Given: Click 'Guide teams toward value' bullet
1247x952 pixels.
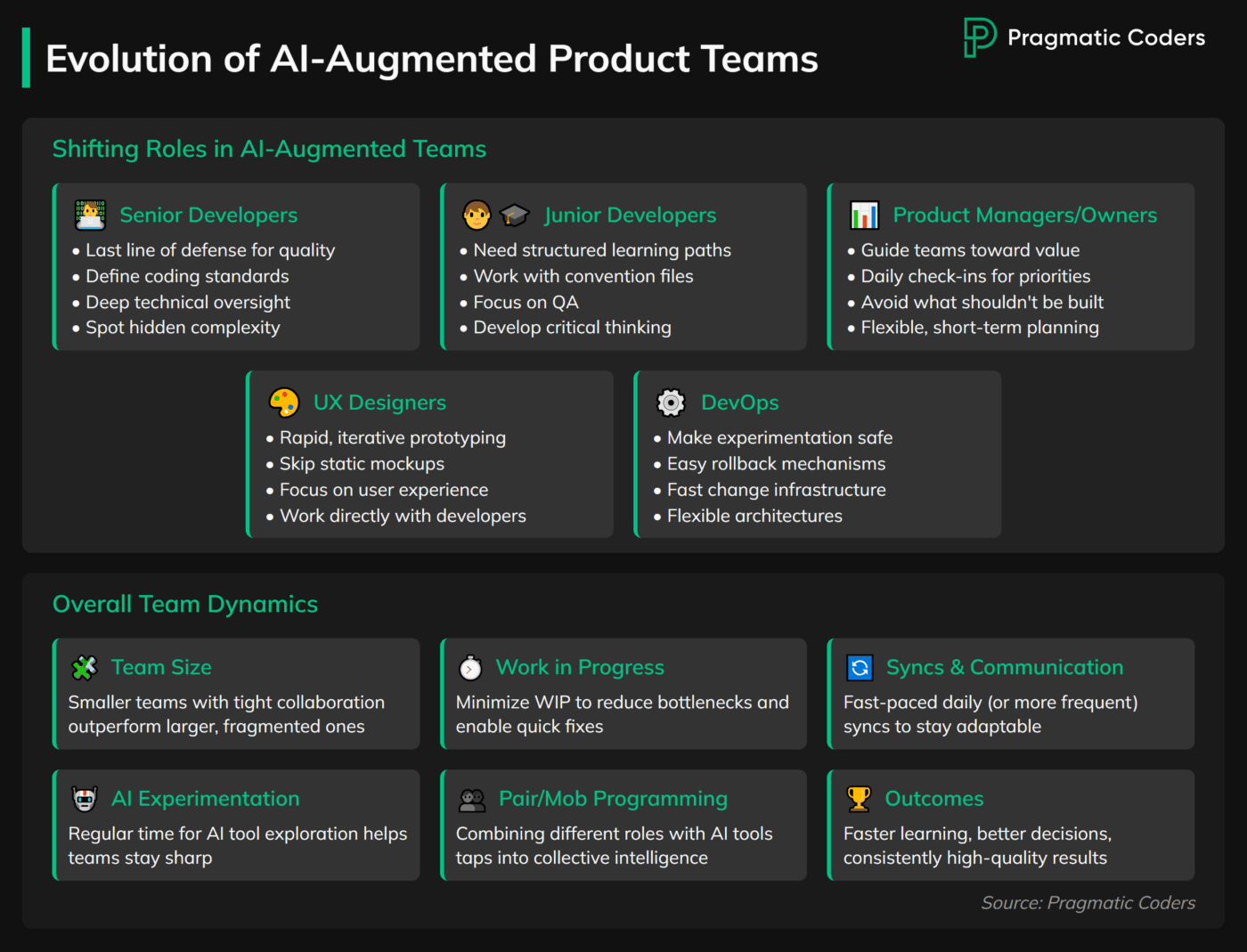Looking at the screenshot, I should click(x=970, y=250).
